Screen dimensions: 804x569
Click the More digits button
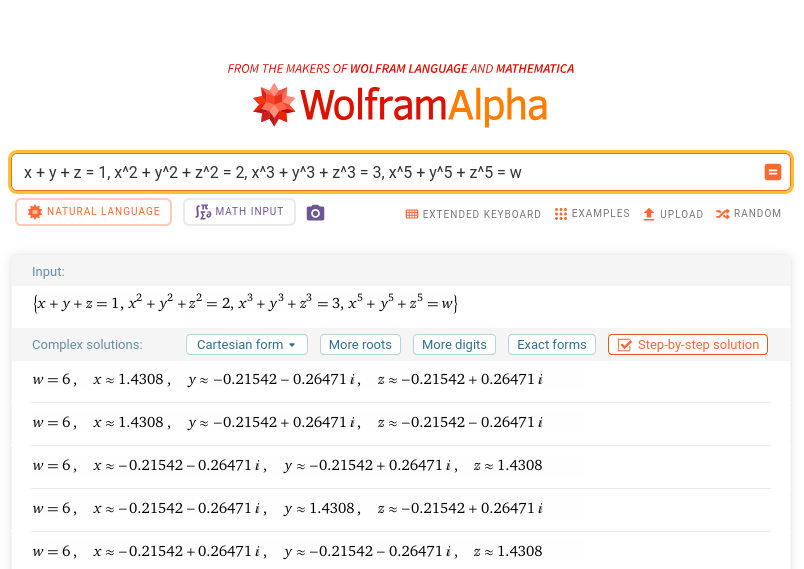pos(454,344)
